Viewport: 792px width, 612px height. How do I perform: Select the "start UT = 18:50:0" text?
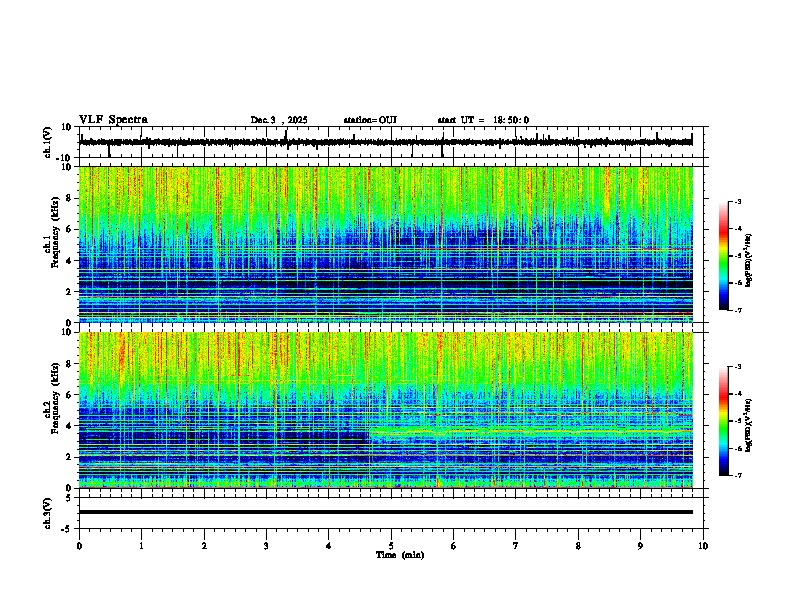click(483, 120)
